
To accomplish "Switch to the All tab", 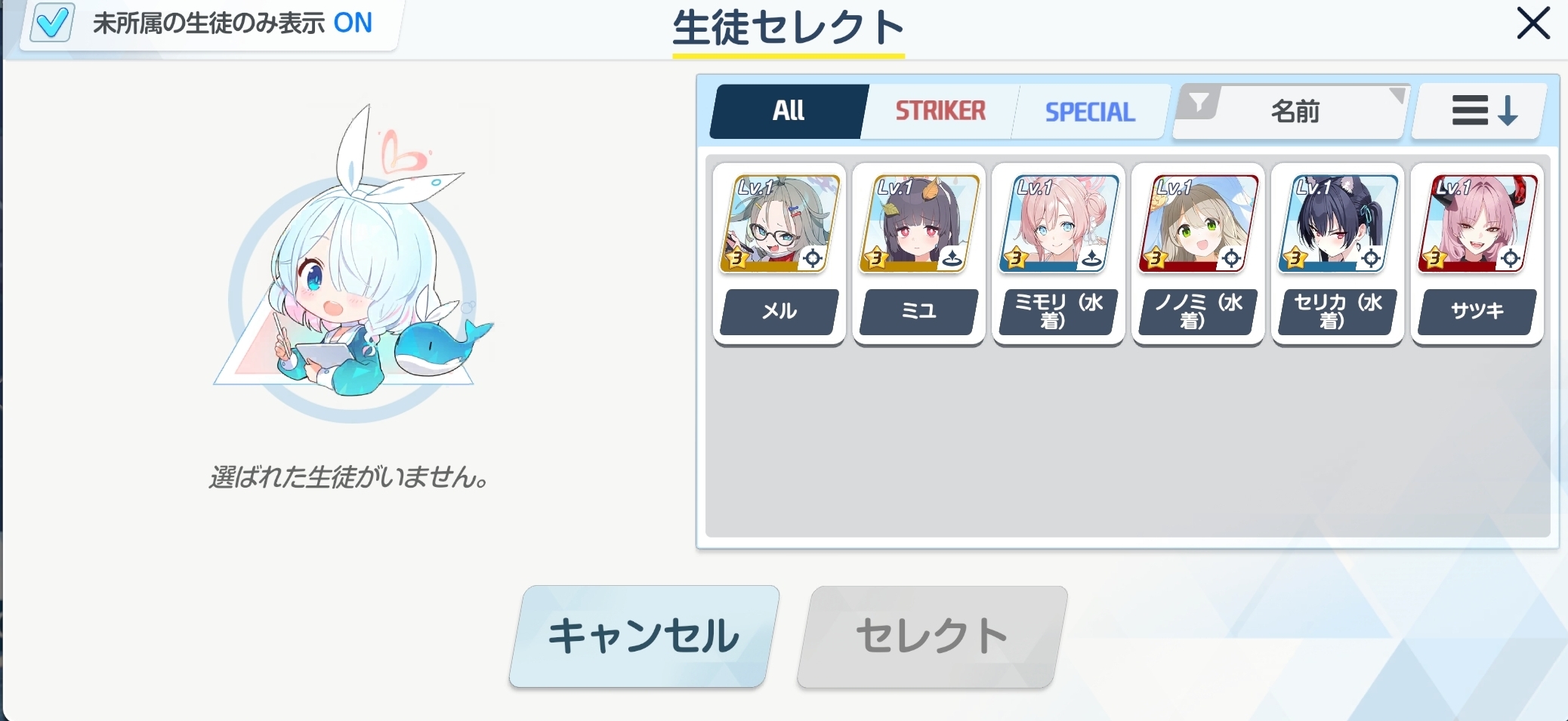I will coord(789,111).
